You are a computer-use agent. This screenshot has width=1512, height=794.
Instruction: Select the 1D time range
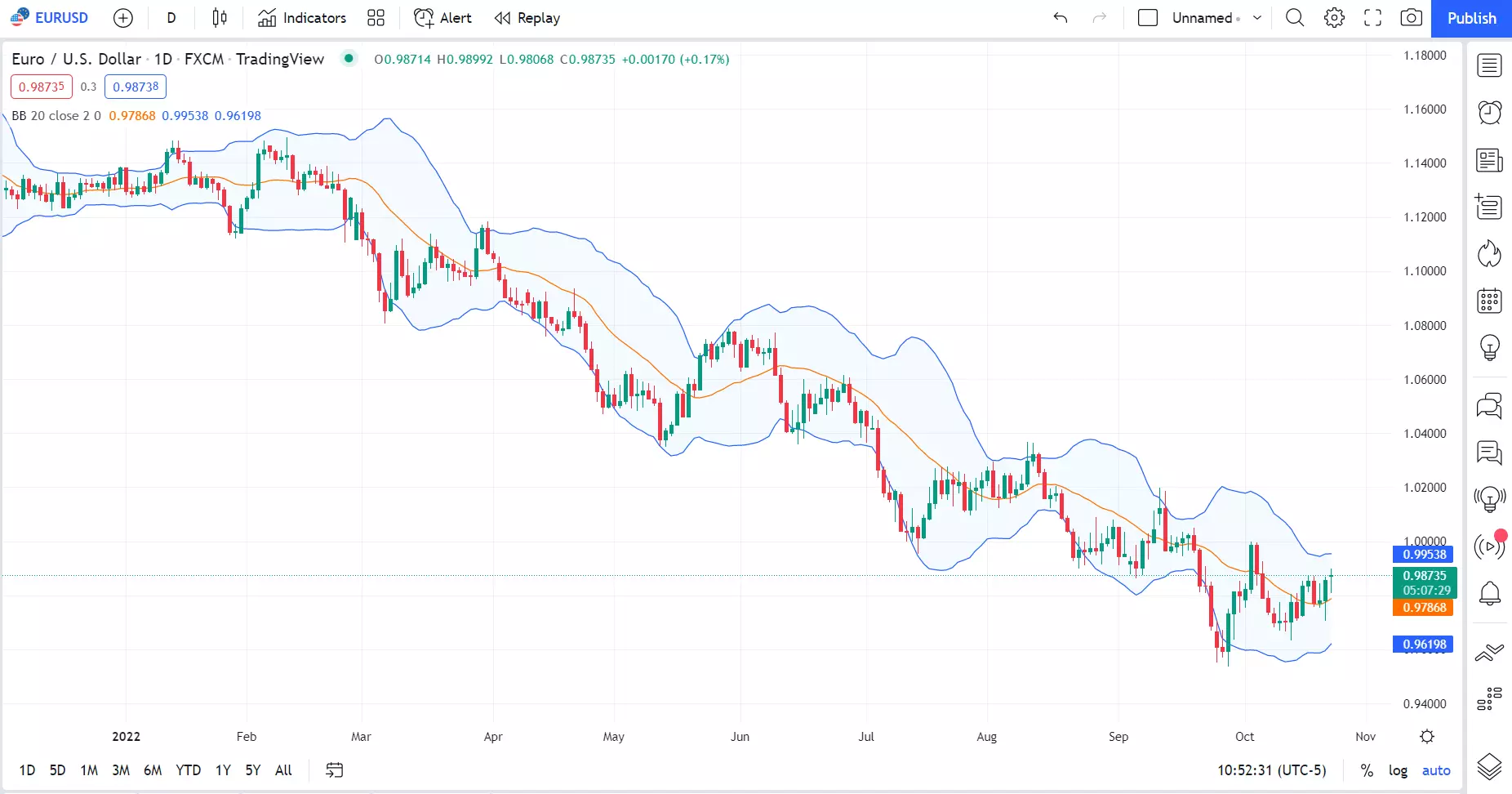27,770
